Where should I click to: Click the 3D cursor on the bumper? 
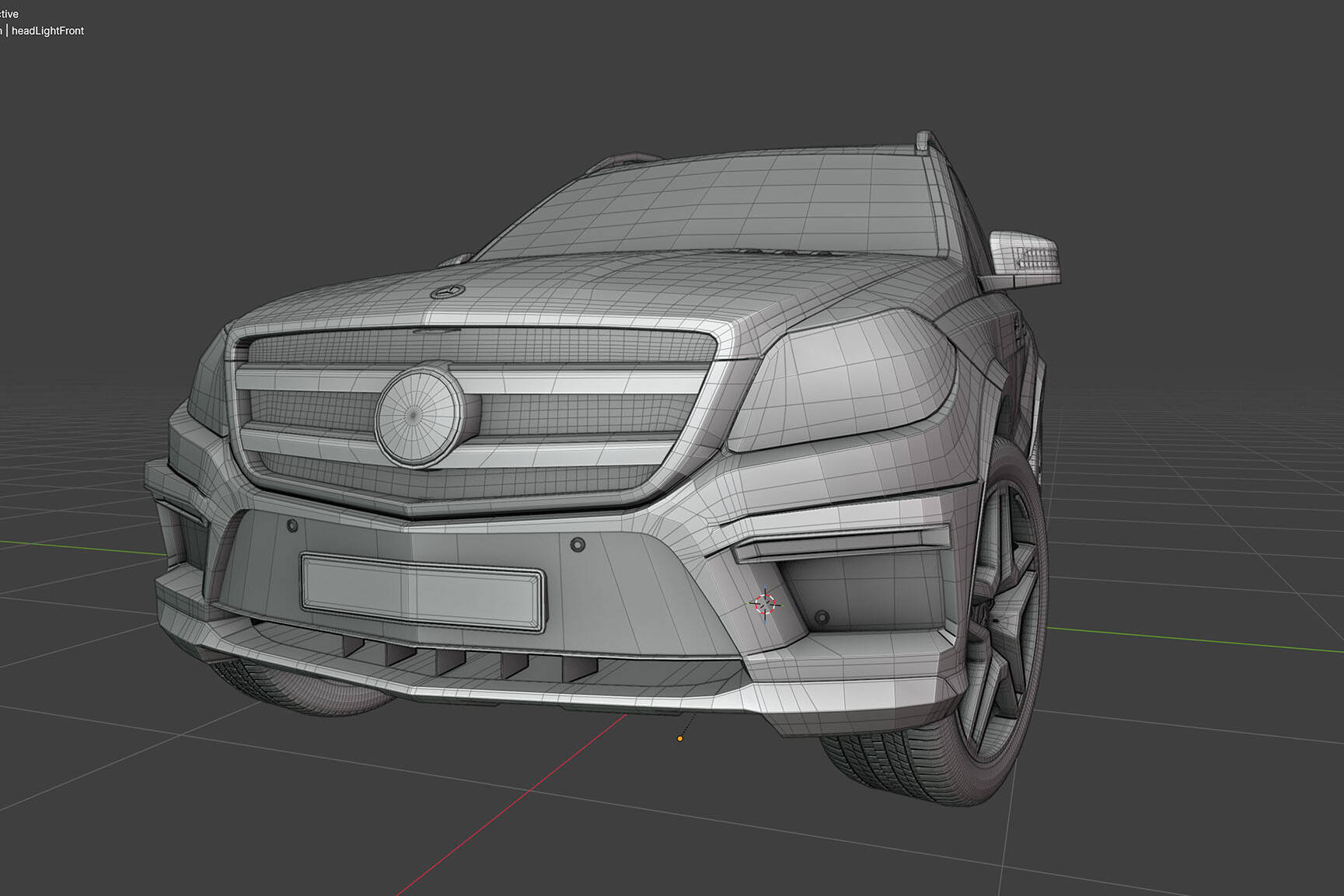pyautogui.click(x=764, y=604)
